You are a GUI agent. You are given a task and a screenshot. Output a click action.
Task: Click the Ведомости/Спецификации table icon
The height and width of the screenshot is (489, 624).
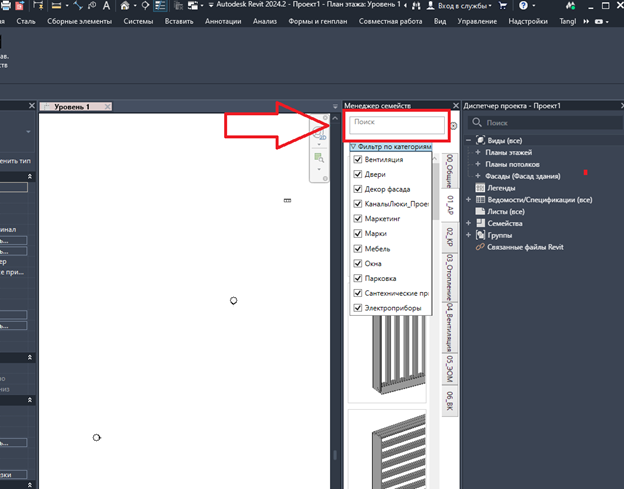click(x=480, y=199)
